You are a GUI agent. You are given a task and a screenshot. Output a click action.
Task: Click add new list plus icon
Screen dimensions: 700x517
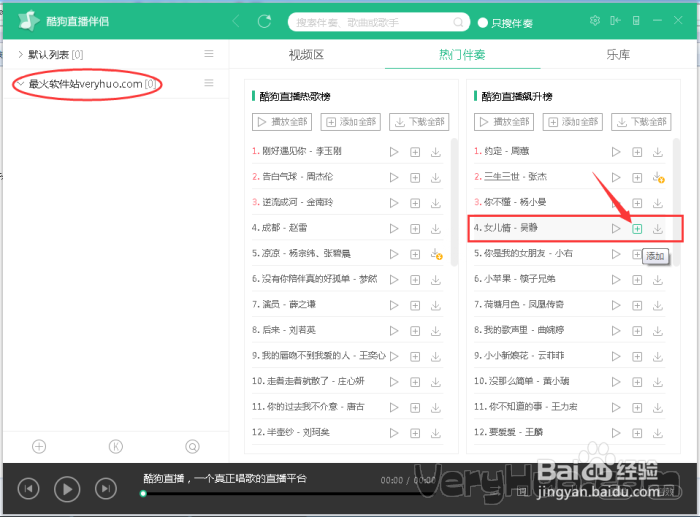click(x=39, y=446)
